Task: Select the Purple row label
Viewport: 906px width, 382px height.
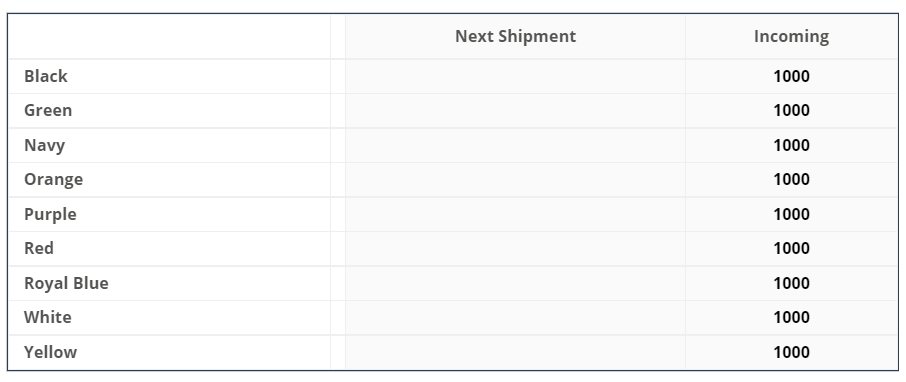Action: click(50, 214)
